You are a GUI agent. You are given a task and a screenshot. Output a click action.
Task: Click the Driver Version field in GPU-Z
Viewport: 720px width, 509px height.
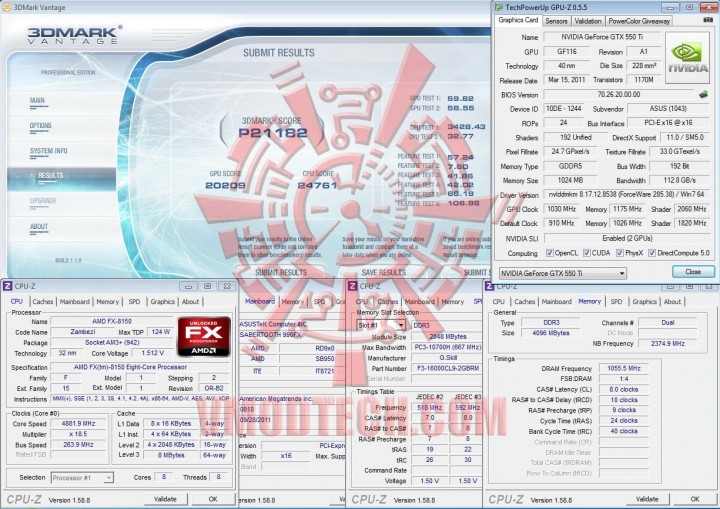(x=627, y=194)
